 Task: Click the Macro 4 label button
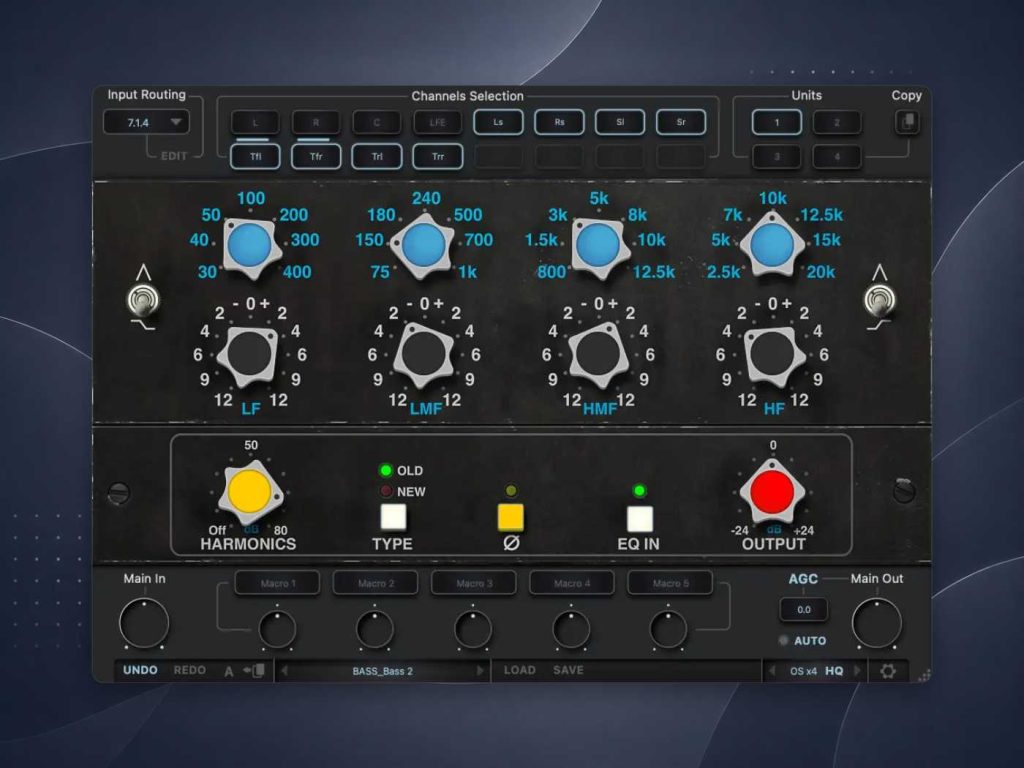571,583
